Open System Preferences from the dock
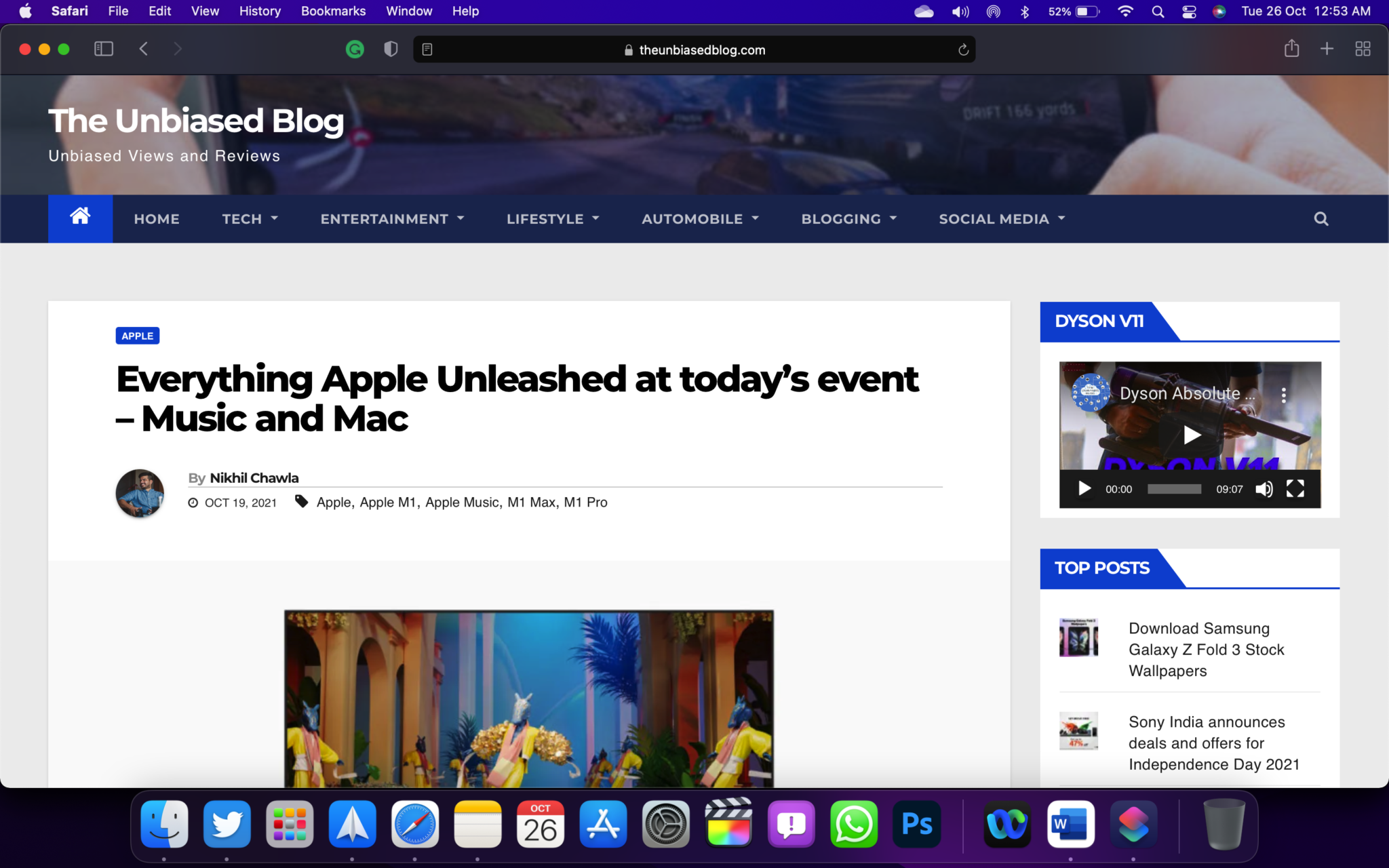Viewport: 1389px width, 868px height. (666, 824)
